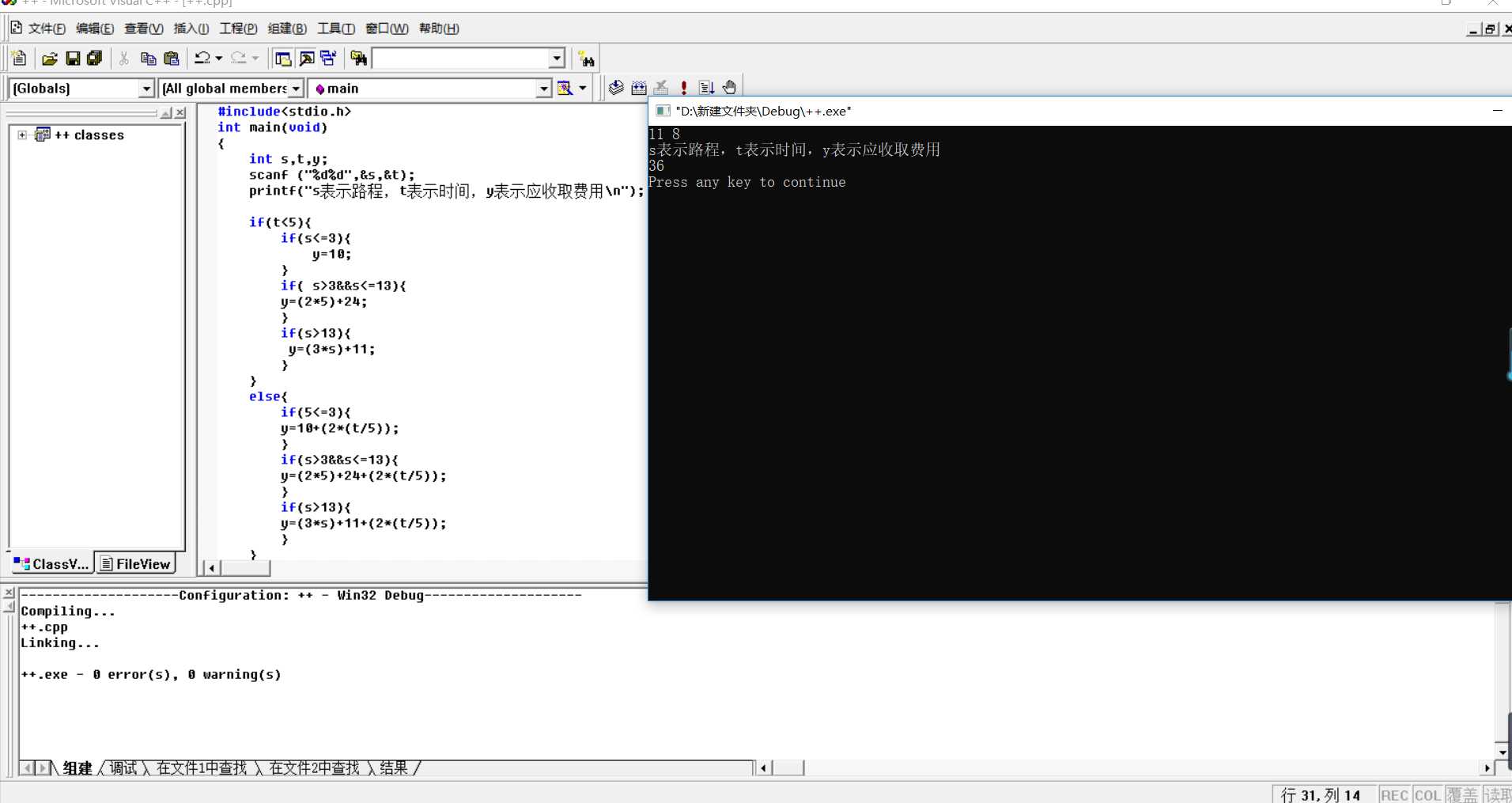The height and width of the screenshot is (803, 1512).
Task: Click editor horizontal scrollbar left arrow
Action: (x=211, y=567)
